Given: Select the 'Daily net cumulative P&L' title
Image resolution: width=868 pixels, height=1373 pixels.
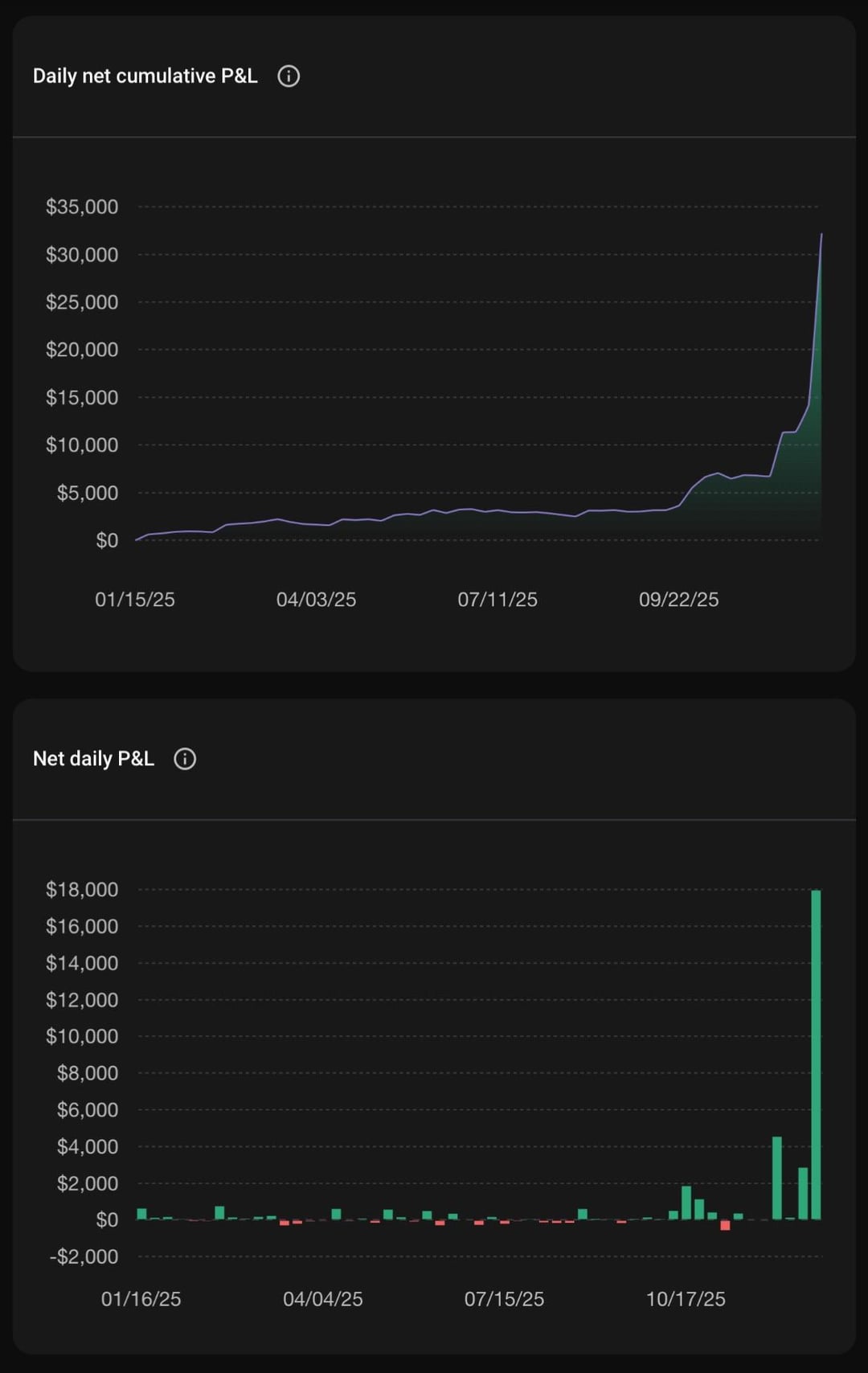Looking at the screenshot, I should tap(145, 76).
